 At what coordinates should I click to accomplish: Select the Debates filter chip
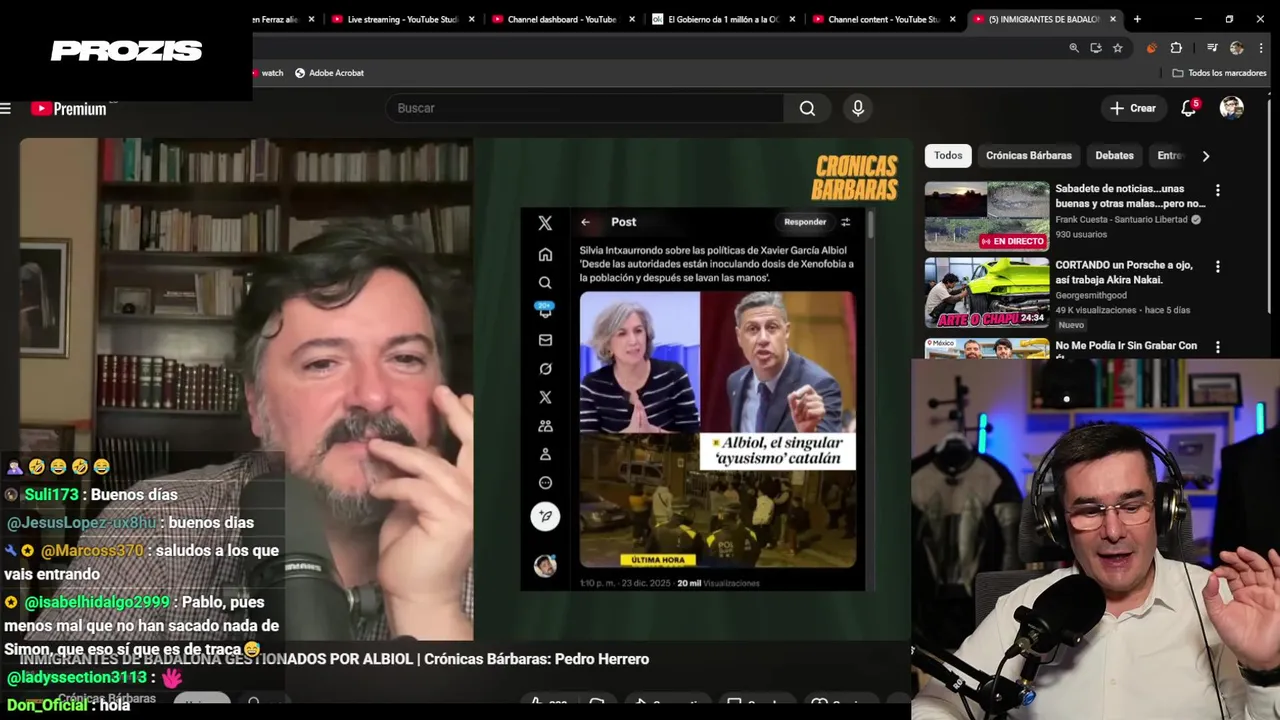(1114, 155)
